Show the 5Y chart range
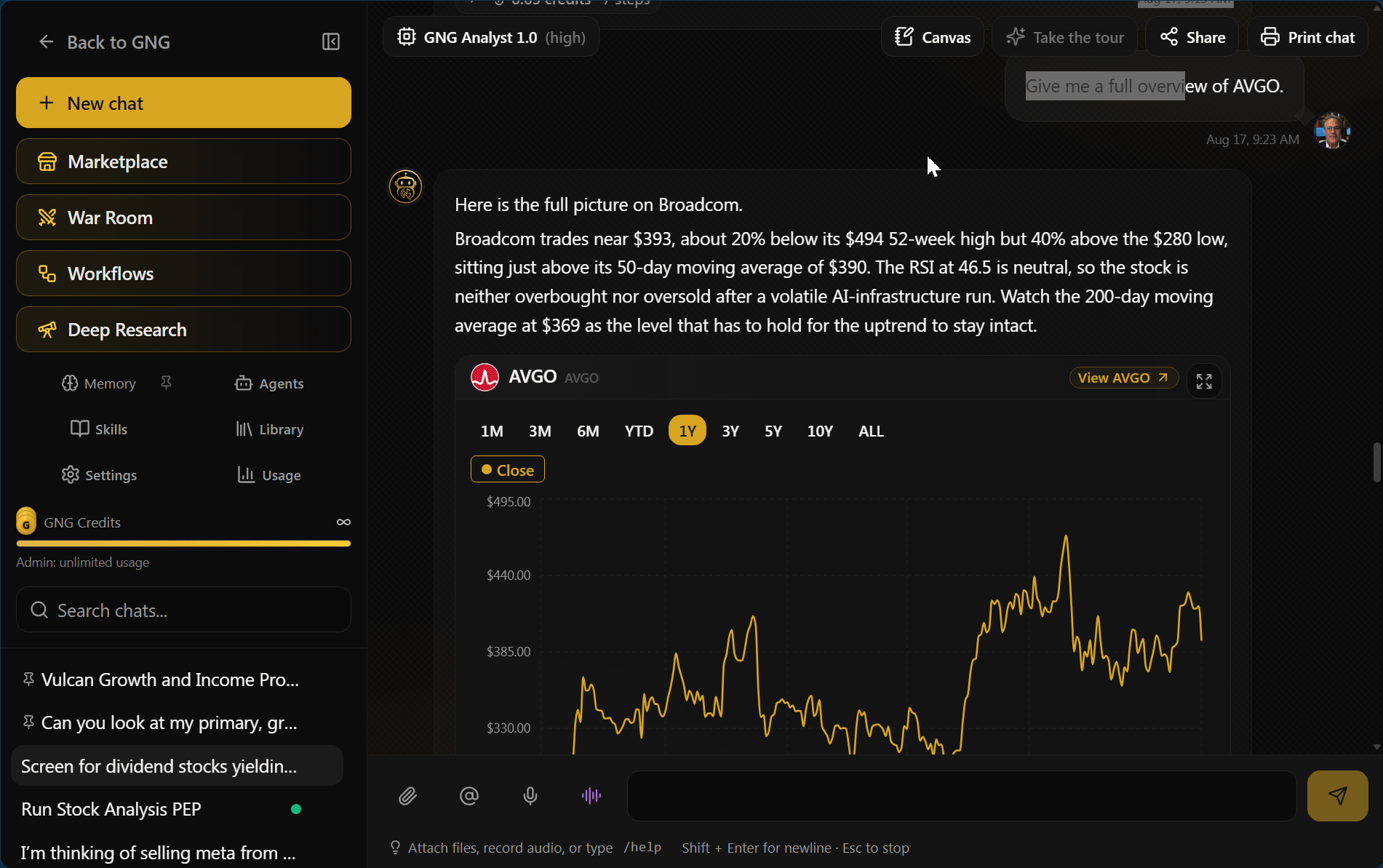Viewport: 1383px width, 868px height. (773, 431)
